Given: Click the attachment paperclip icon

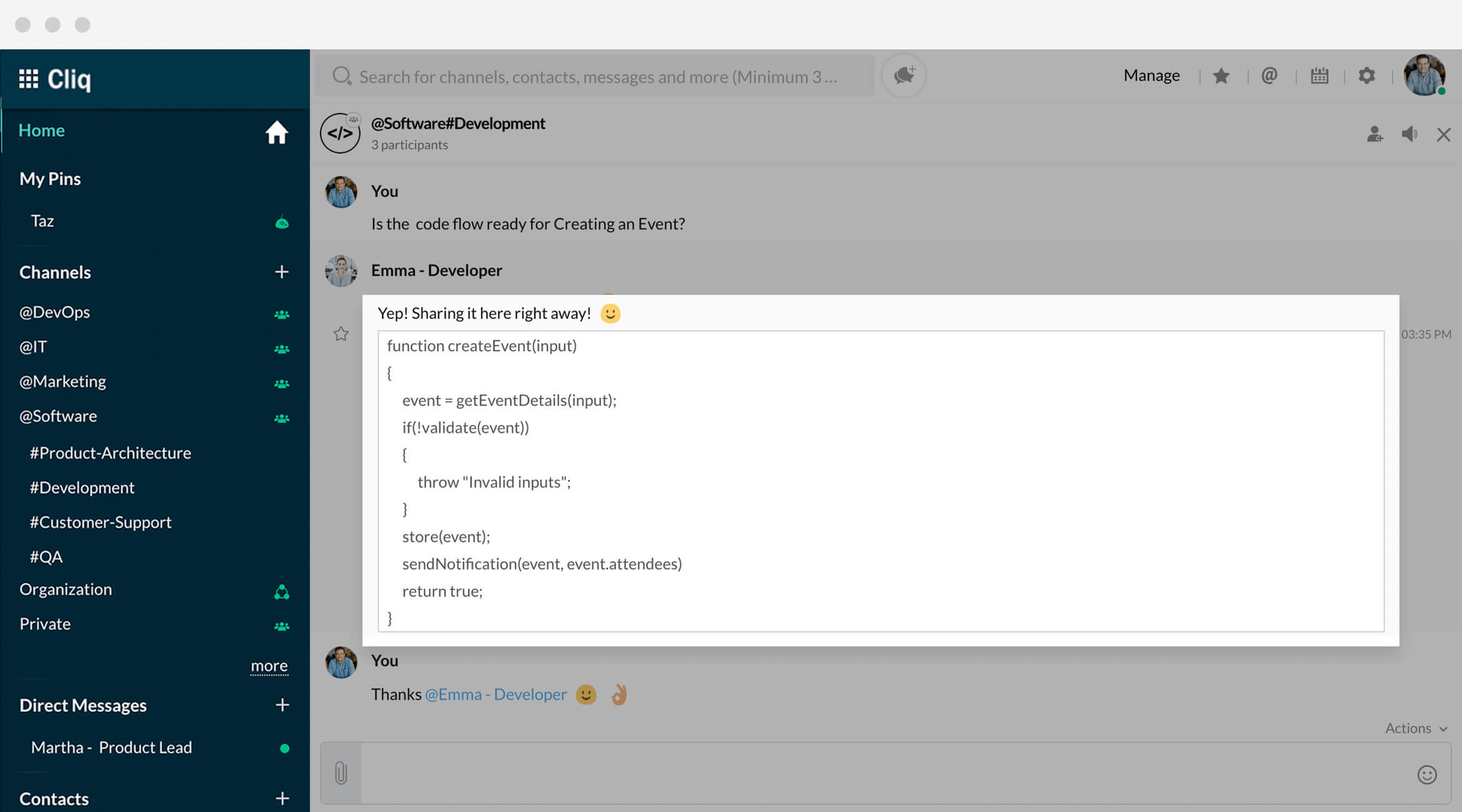Looking at the screenshot, I should tap(341, 773).
